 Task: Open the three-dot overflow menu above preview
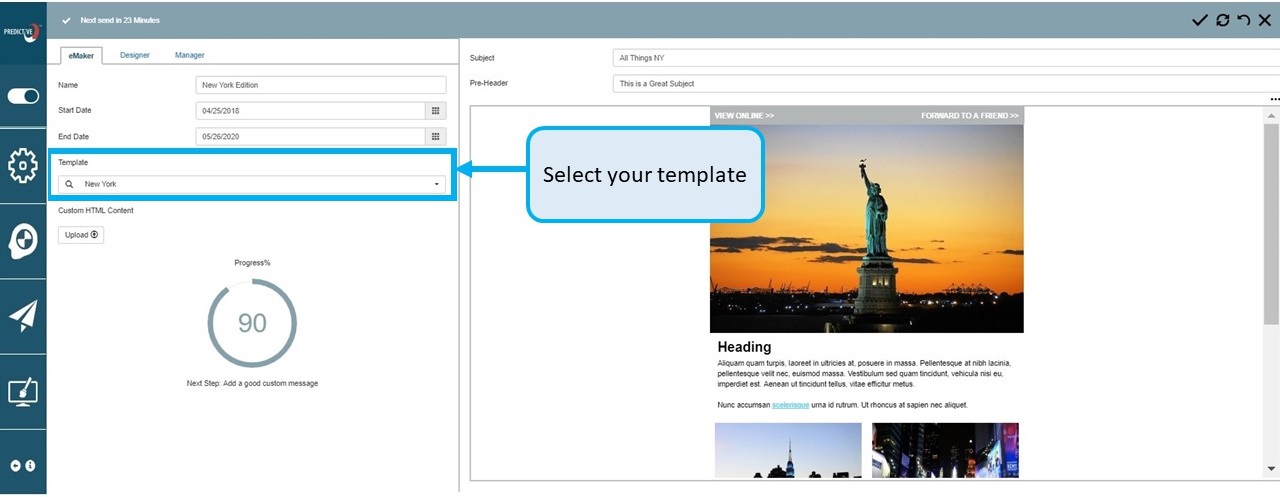click(x=1274, y=100)
